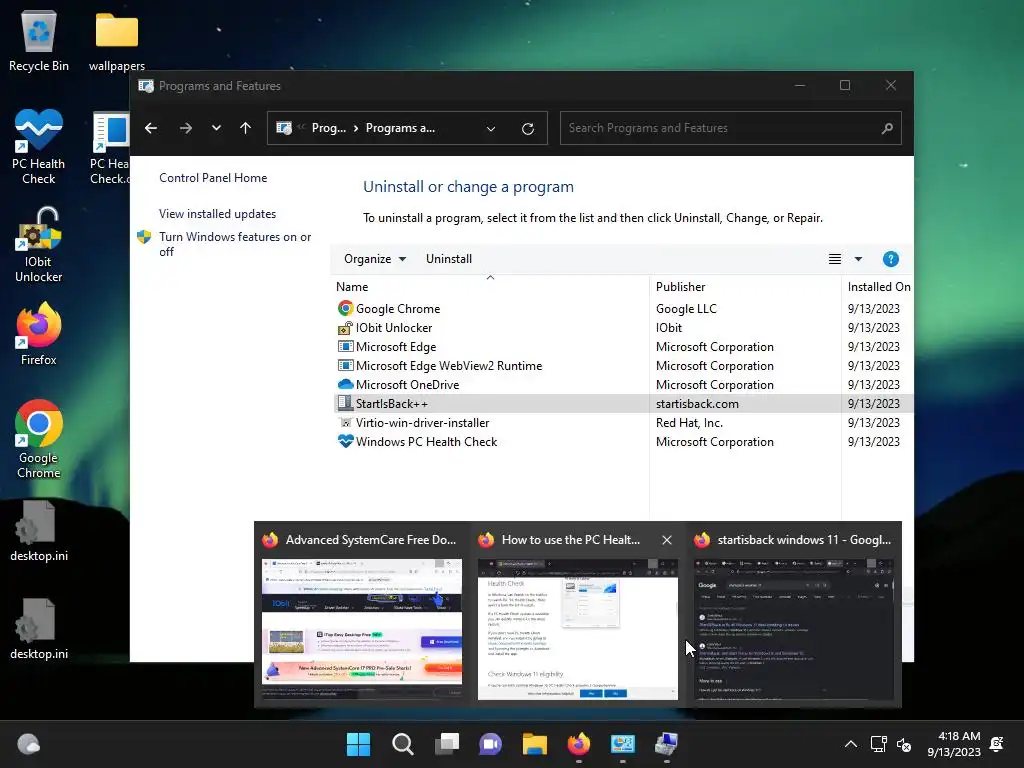Open the Windows Start button
This screenshot has height=768, width=1024.
(x=358, y=744)
